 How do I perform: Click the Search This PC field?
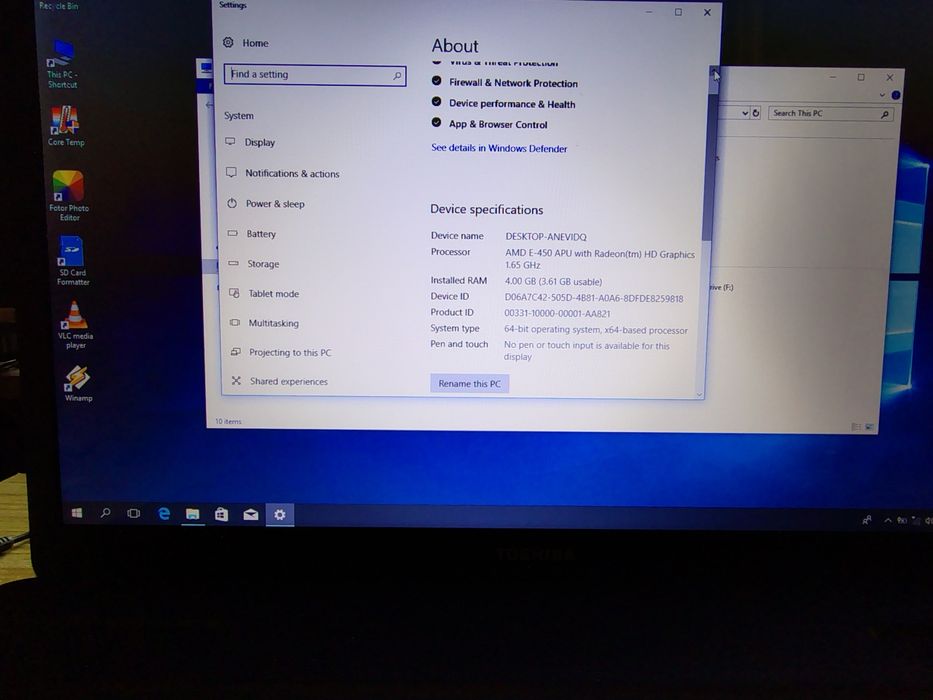pos(831,114)
